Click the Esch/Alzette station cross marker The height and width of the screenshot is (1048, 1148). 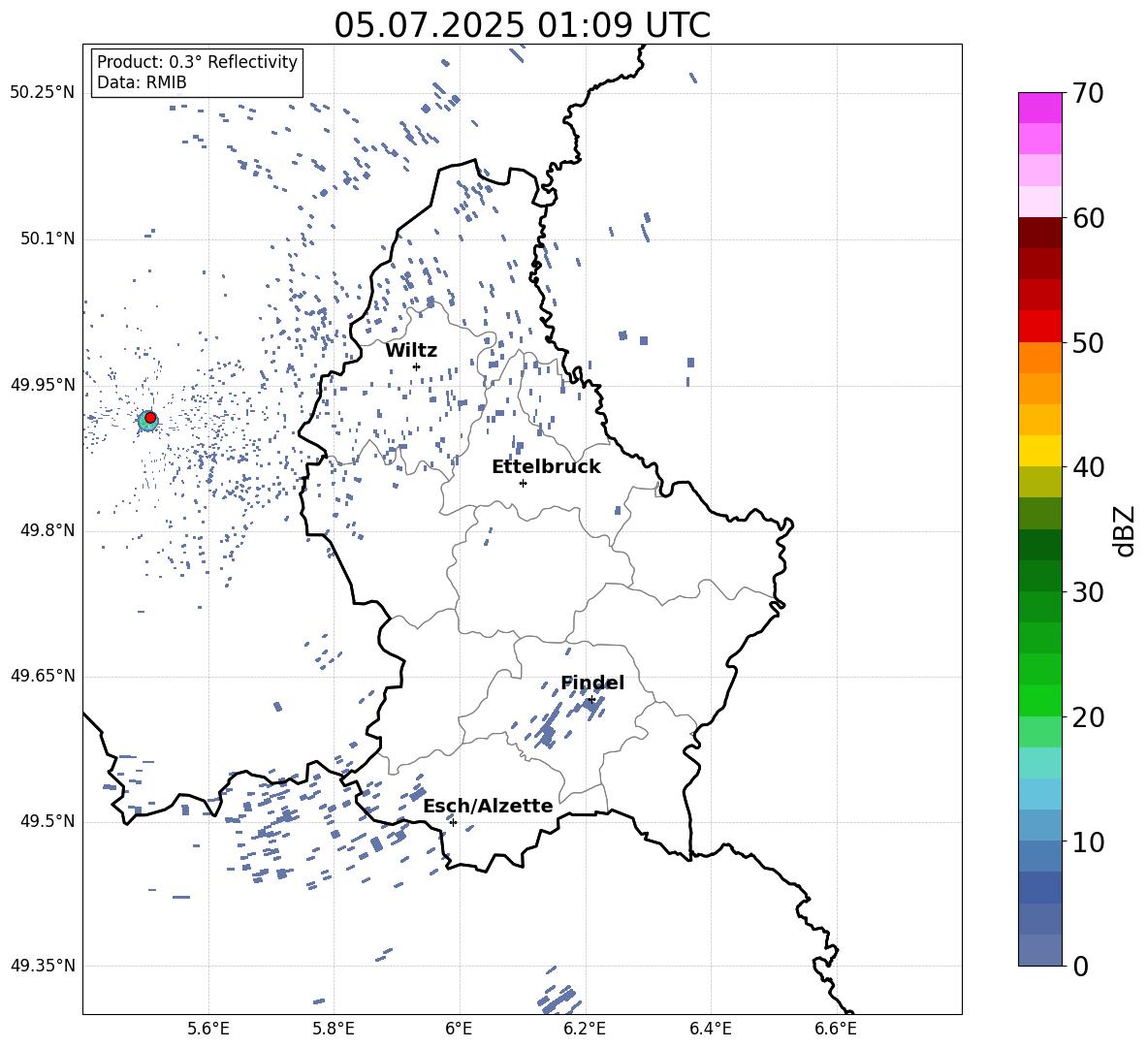click(453, 822)
